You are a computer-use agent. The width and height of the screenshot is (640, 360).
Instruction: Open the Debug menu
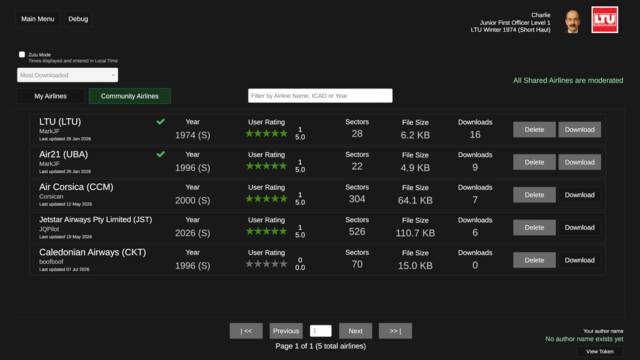coord(78,19)
